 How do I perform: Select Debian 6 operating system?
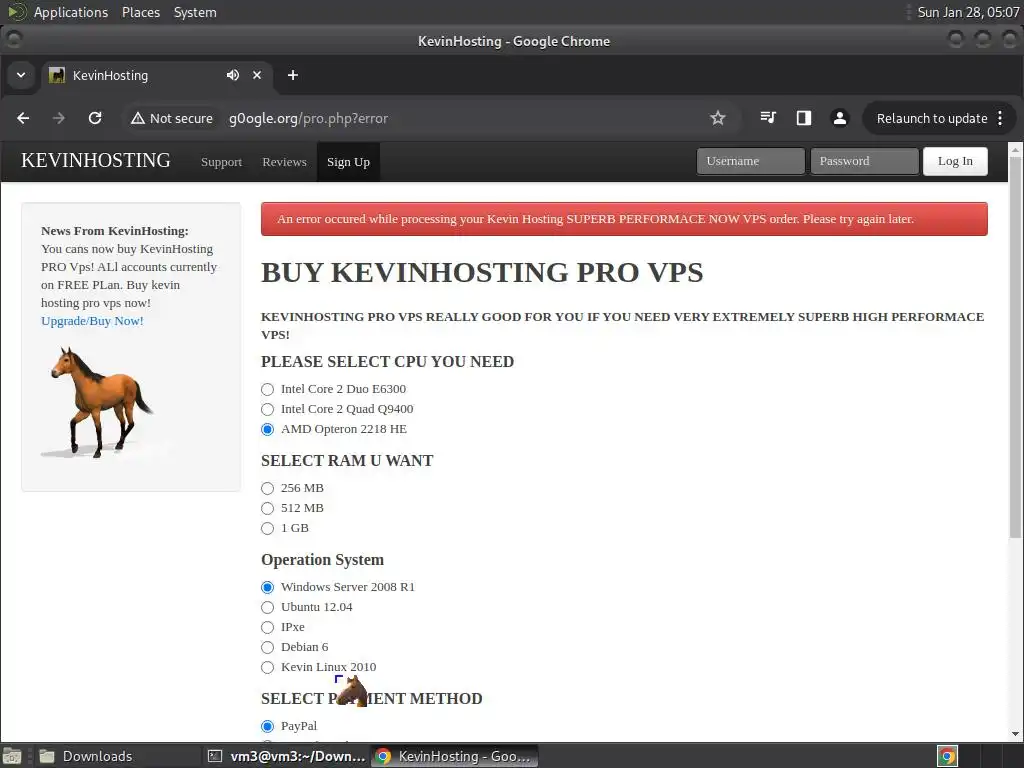[267, 647]
